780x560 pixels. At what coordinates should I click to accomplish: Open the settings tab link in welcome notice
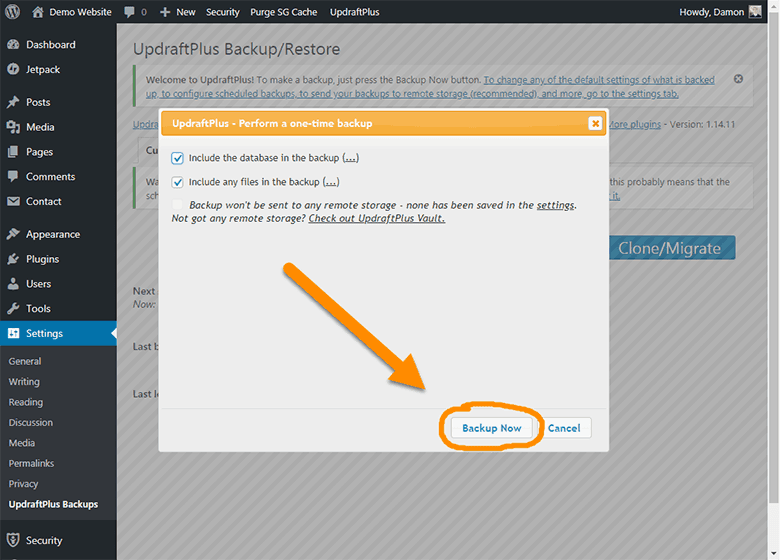[430, 87]
